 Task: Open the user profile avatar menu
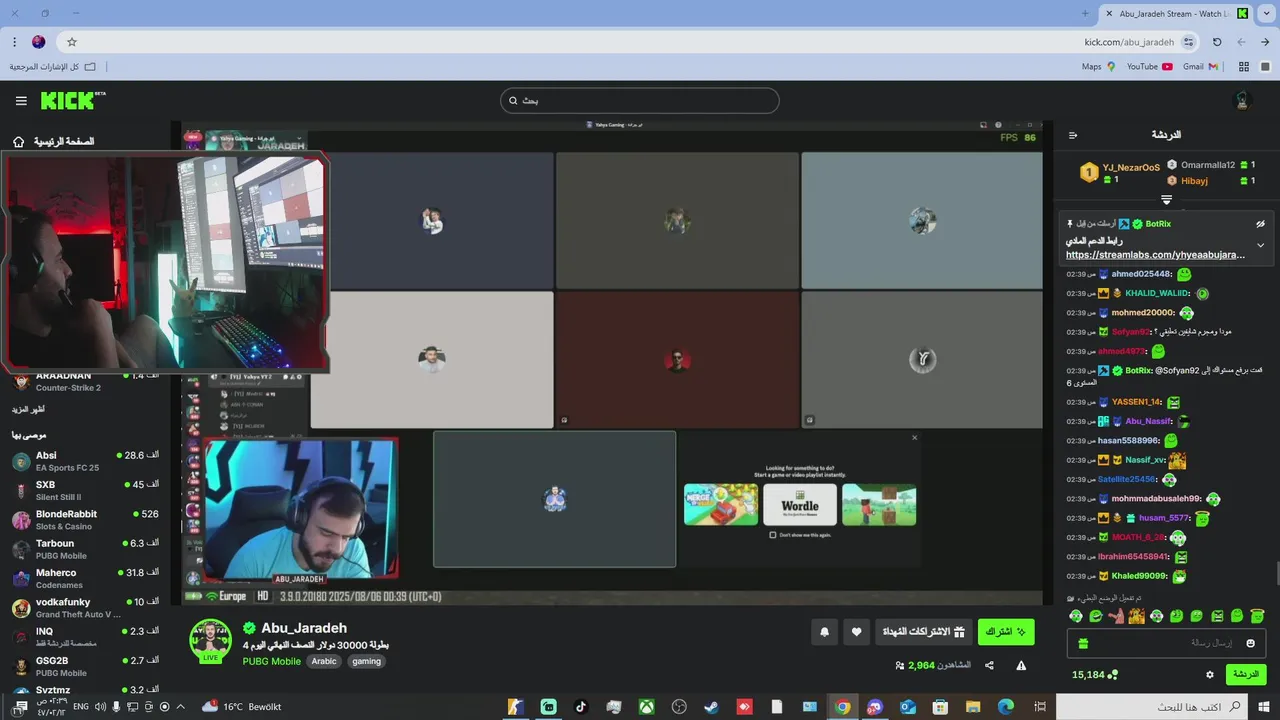(x=1243, y=101)
